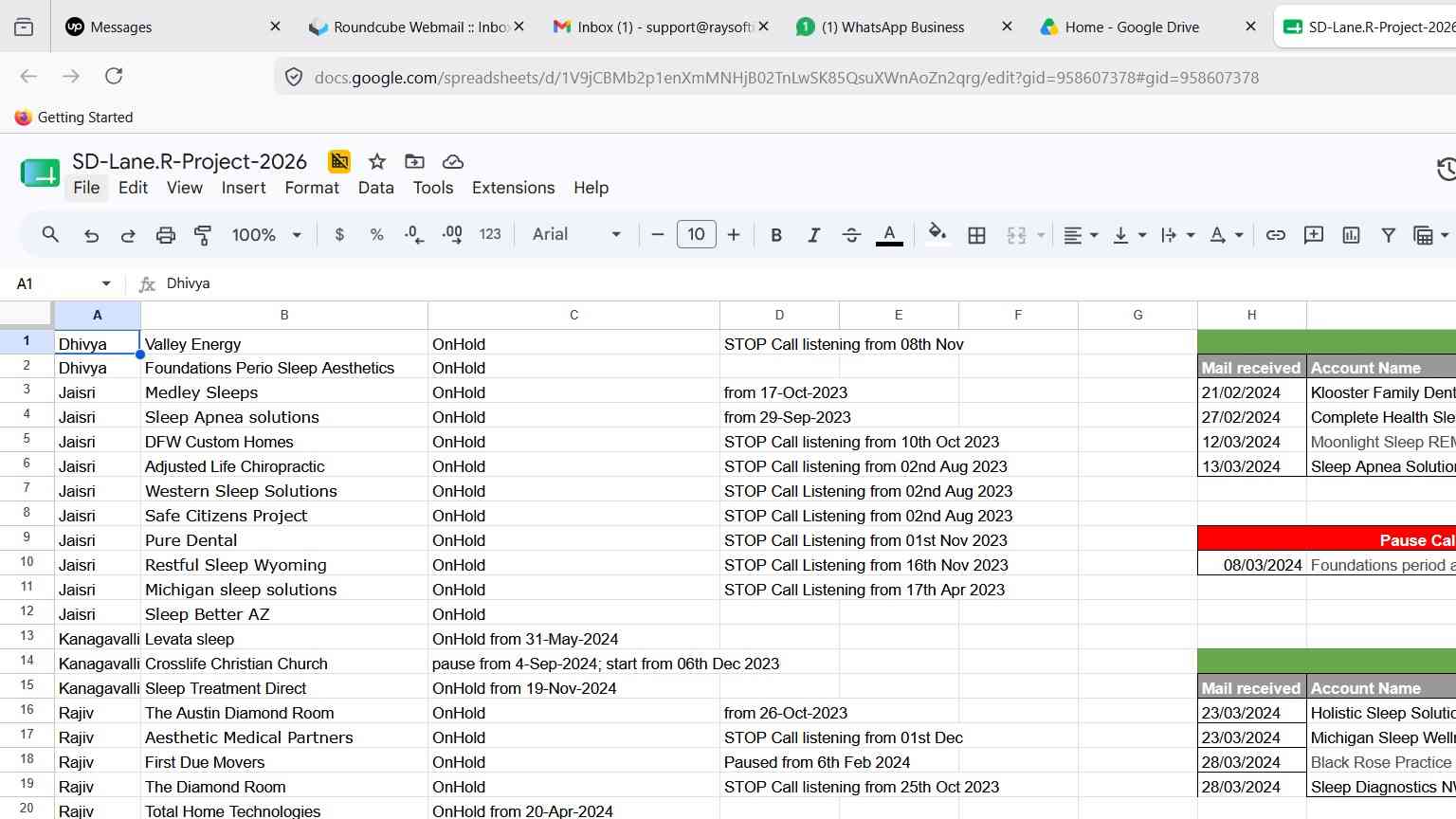Toggle italic formatting
1456x819 pixels.
pyautogui.click(x=813, y=235)
